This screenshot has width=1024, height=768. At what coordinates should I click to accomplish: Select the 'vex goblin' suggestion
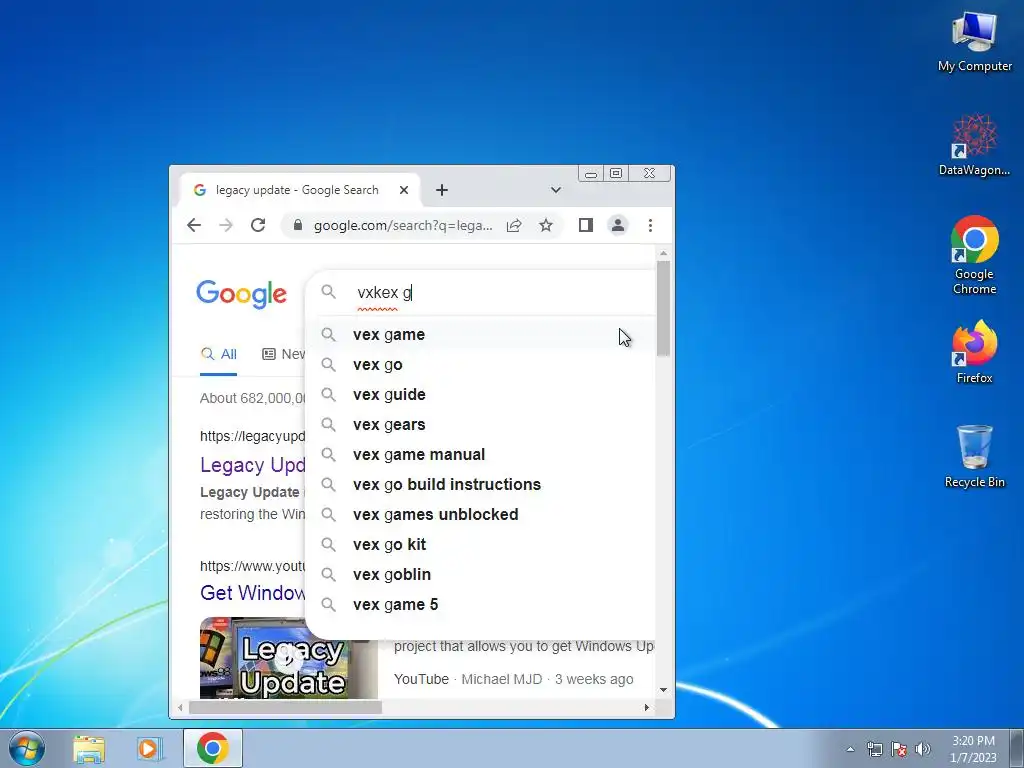pos(481,575)
